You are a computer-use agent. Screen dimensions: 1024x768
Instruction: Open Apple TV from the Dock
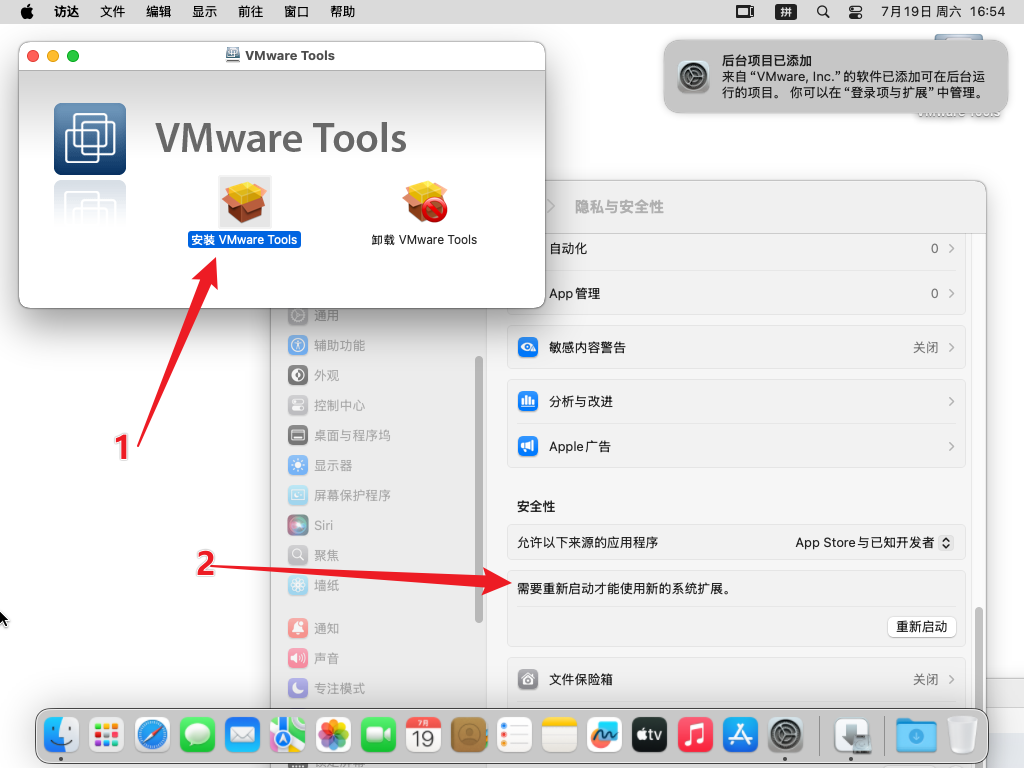pyautogui.click(x=650, y=735)
